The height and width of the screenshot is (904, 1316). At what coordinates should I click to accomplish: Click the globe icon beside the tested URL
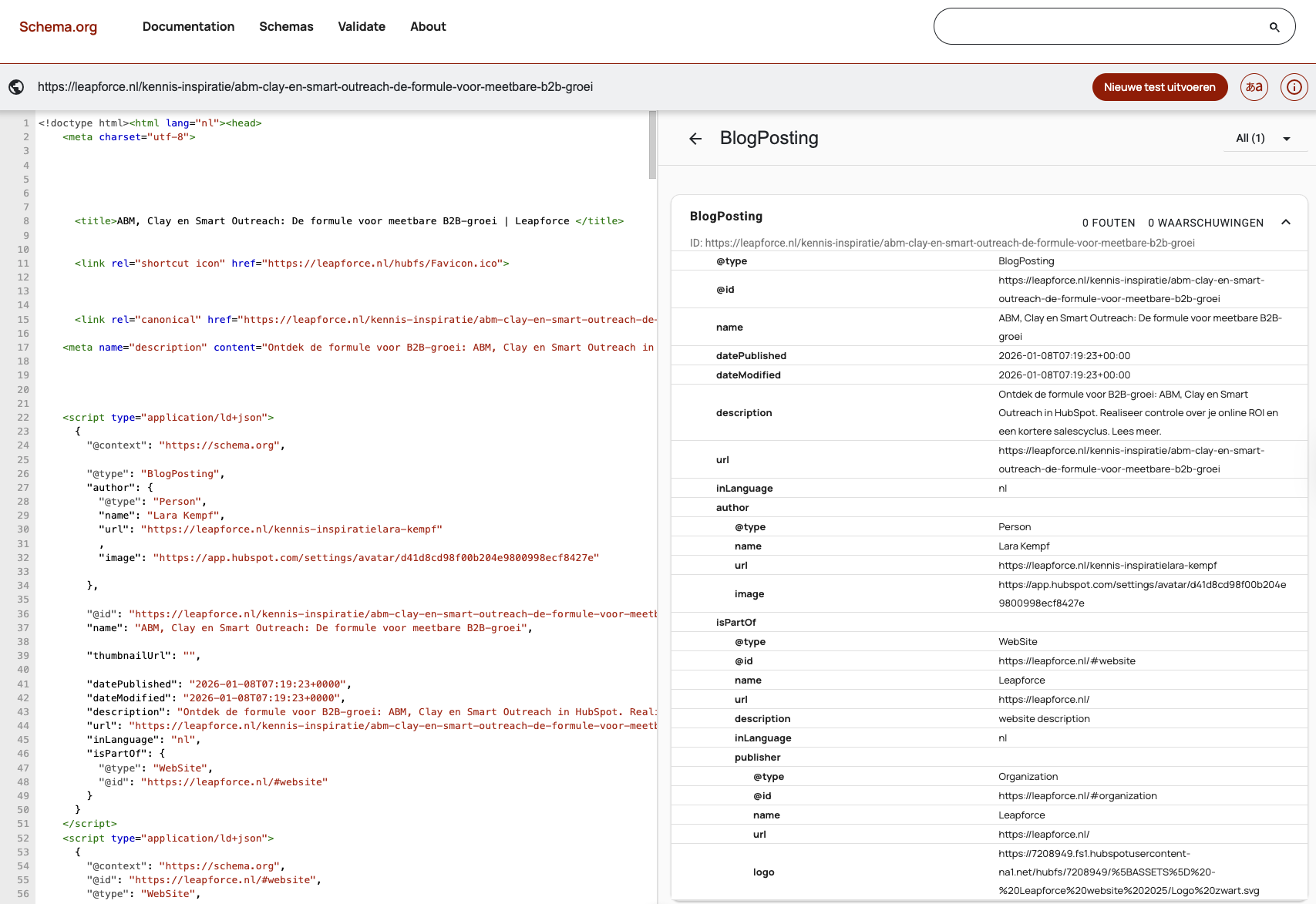(16, 87)
